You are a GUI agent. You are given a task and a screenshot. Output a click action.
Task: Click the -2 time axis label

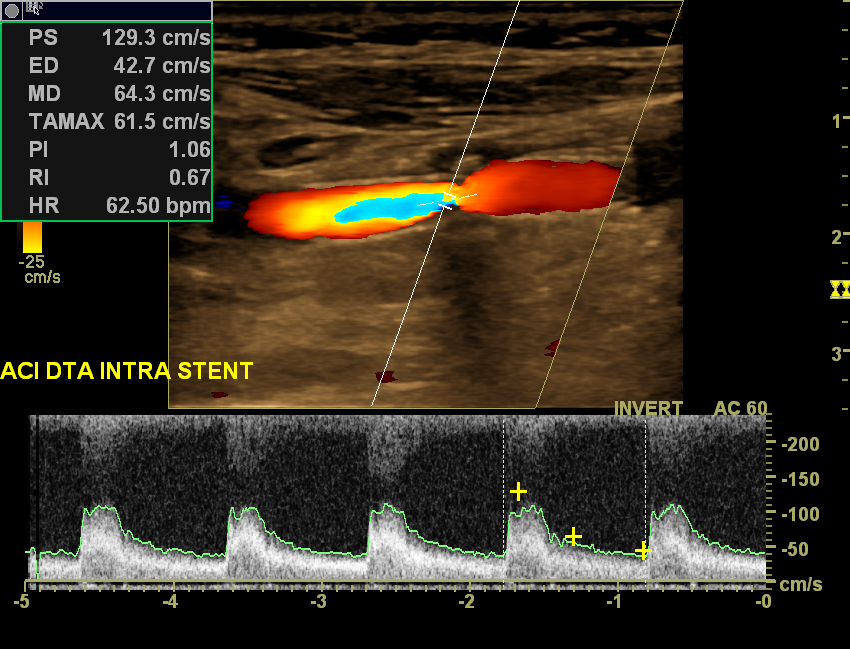click(467, 601)
